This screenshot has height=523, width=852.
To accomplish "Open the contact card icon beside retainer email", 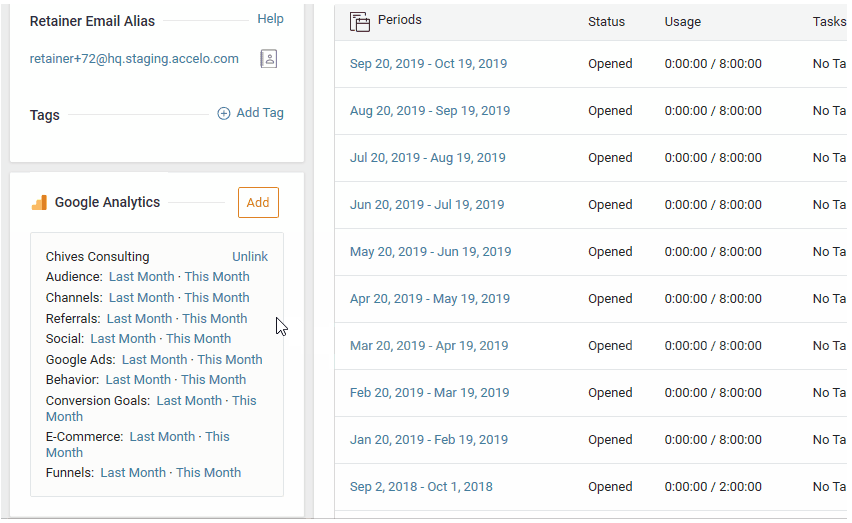I will click(x=268, y=59).
